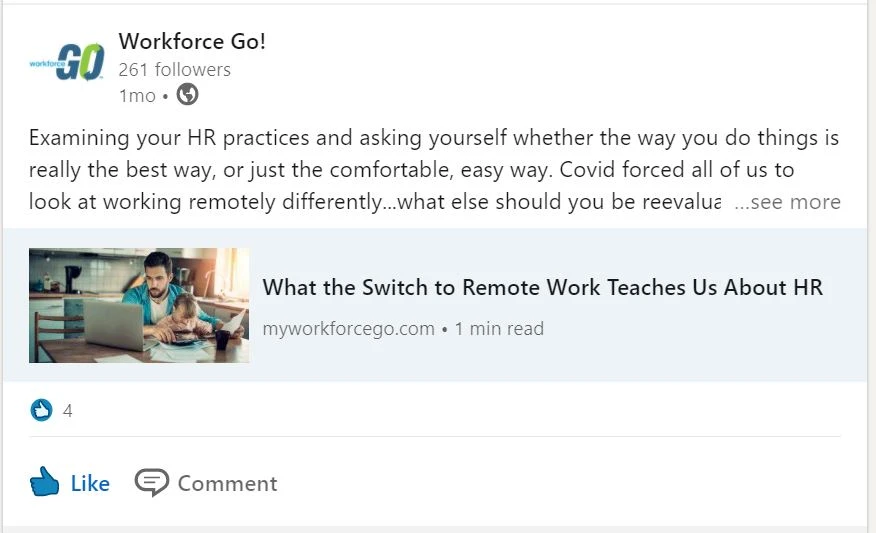Open the Workforce Go! company name link

(x=192, y=42)
